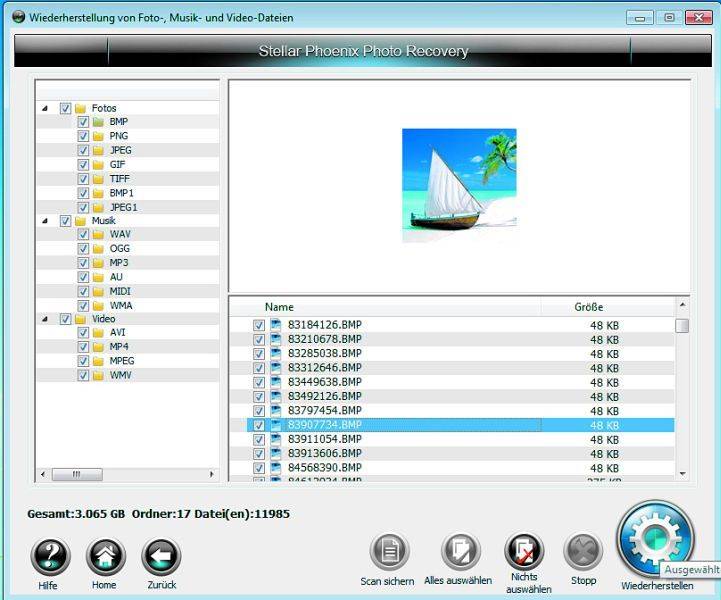
Task: Click the WMV folder icon
Action: point(98,375)
